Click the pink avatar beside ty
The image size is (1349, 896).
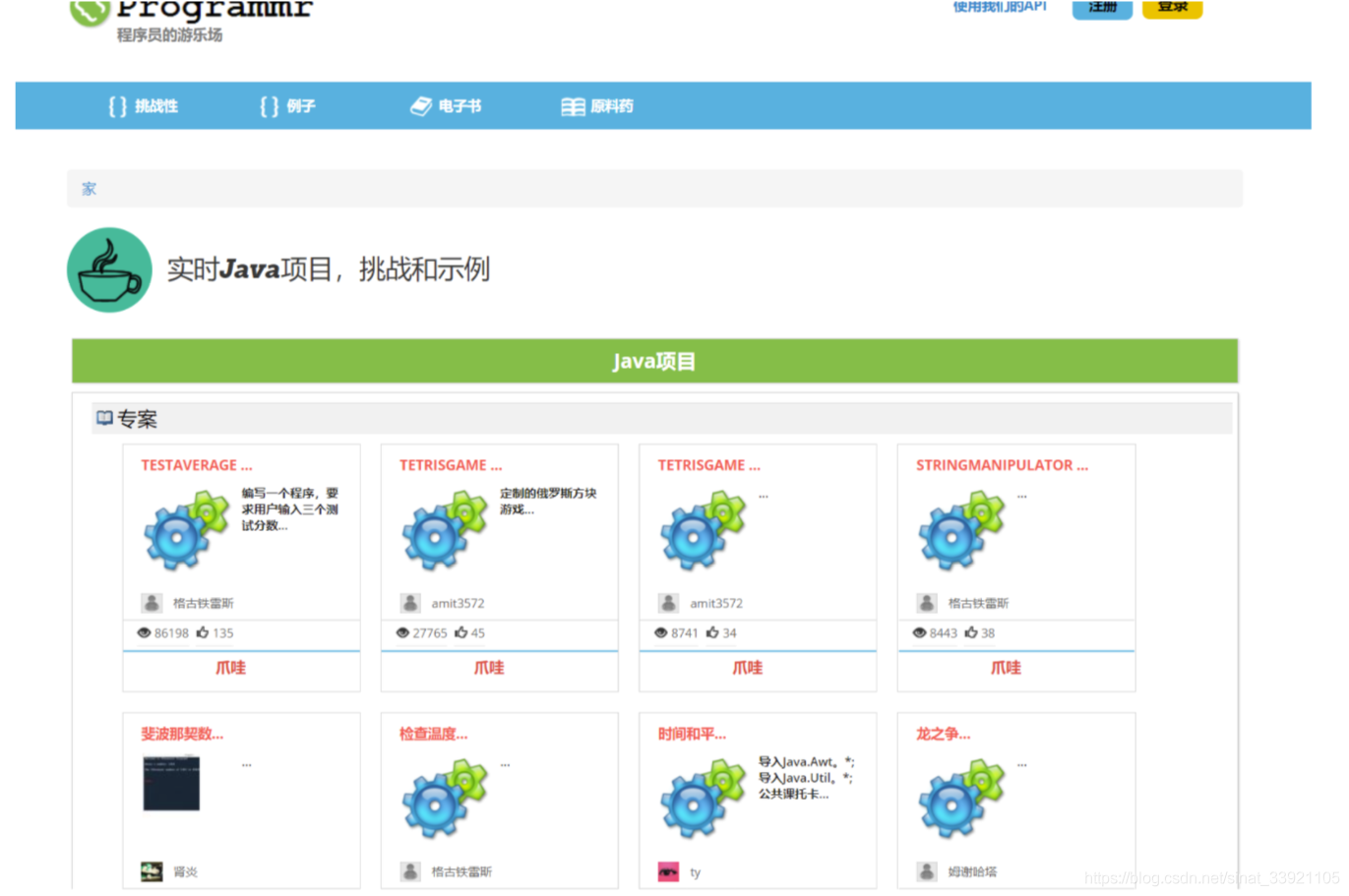pos(668,871)
